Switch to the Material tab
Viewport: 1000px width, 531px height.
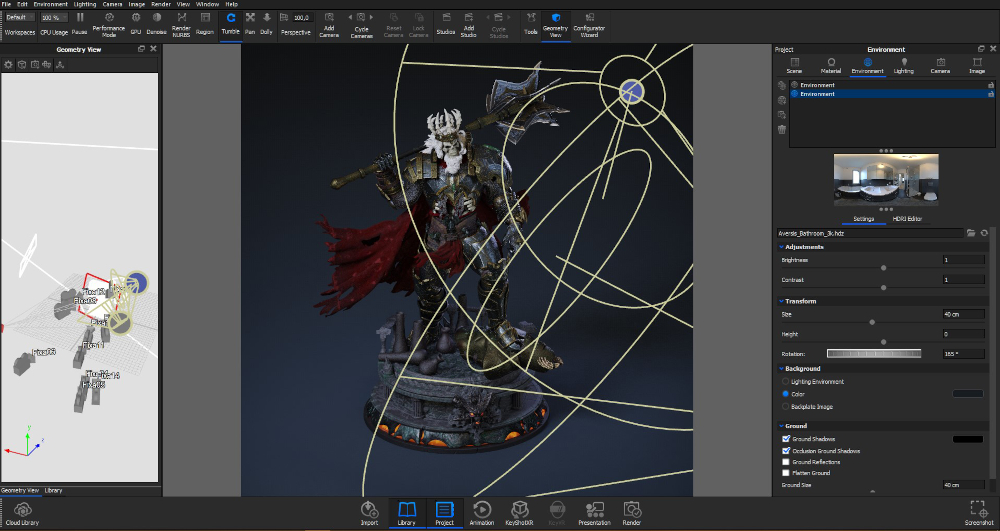pos(831,66)
